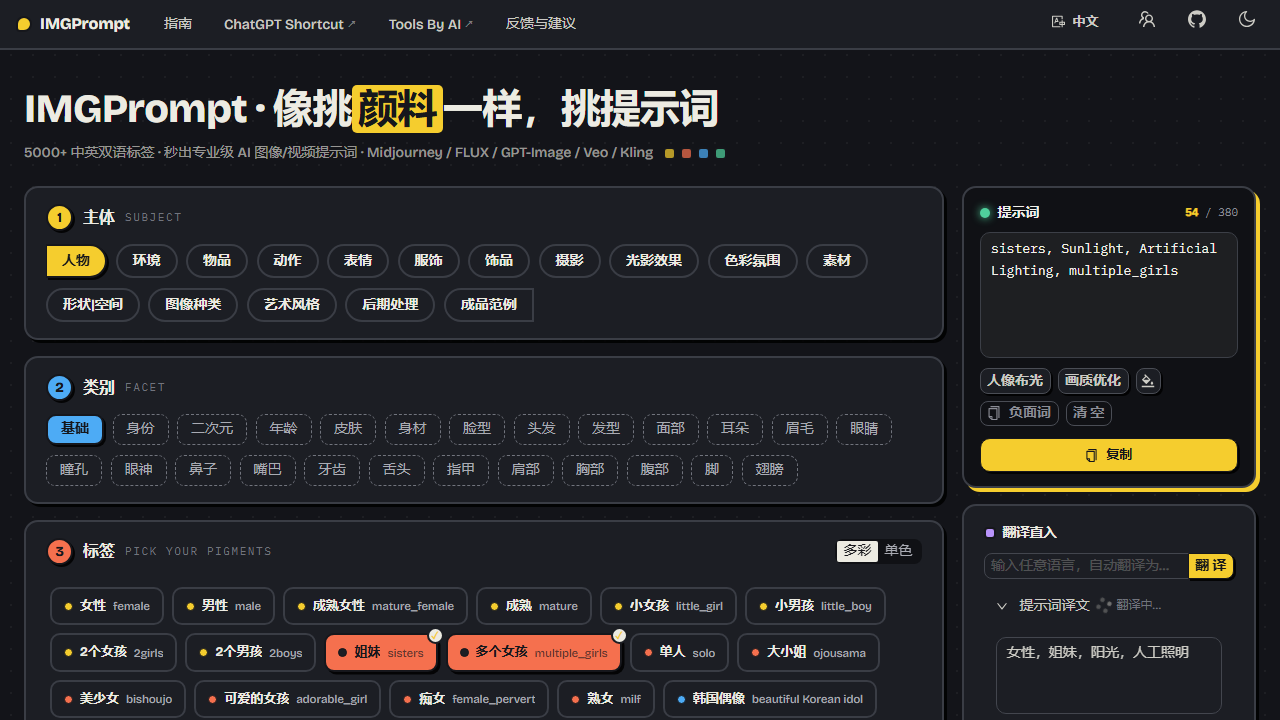Open ChatGPT Shortcut external link

(289, 24)
